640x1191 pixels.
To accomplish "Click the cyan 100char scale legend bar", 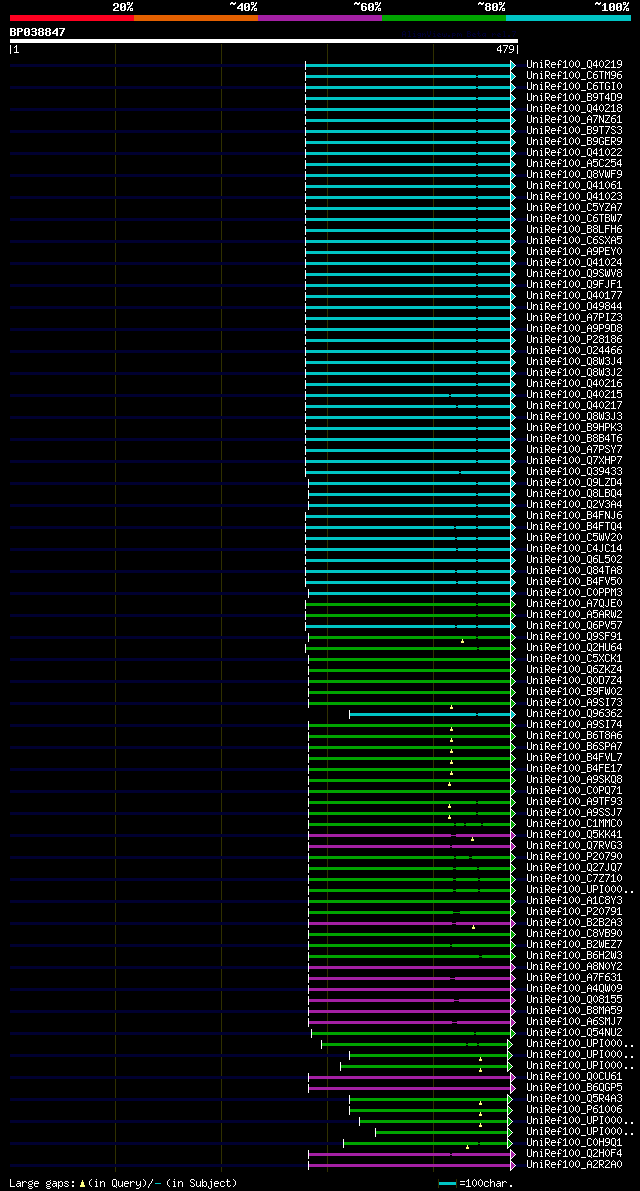I will 448,1183.
